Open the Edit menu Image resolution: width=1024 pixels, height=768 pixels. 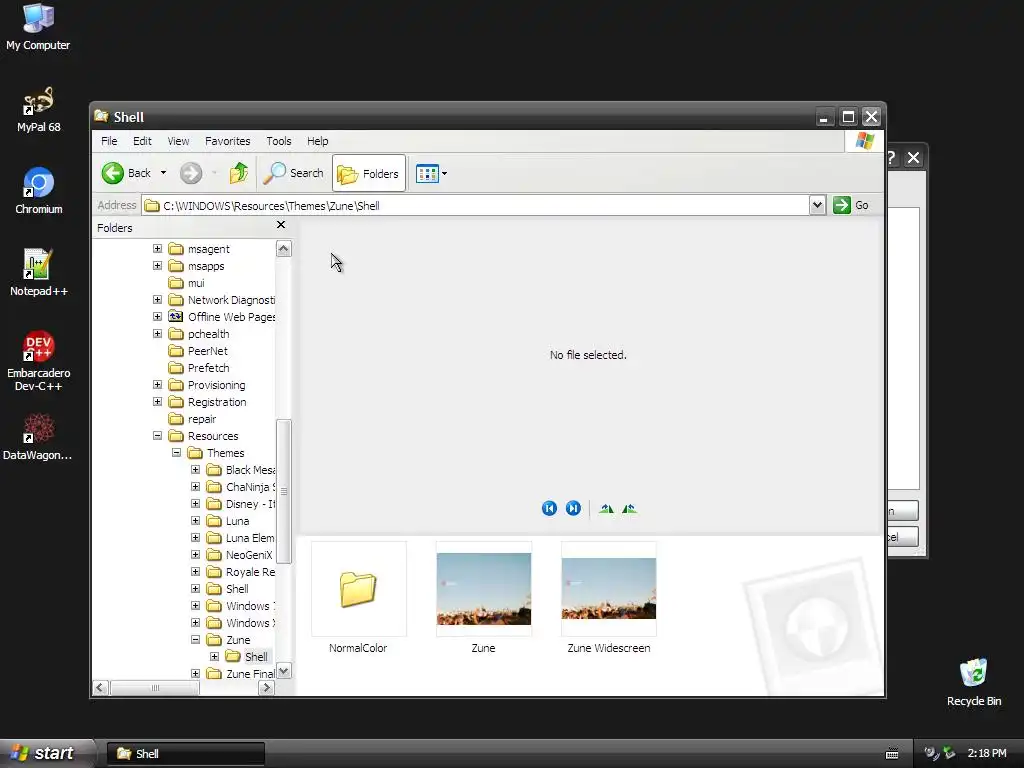(142, 141)
